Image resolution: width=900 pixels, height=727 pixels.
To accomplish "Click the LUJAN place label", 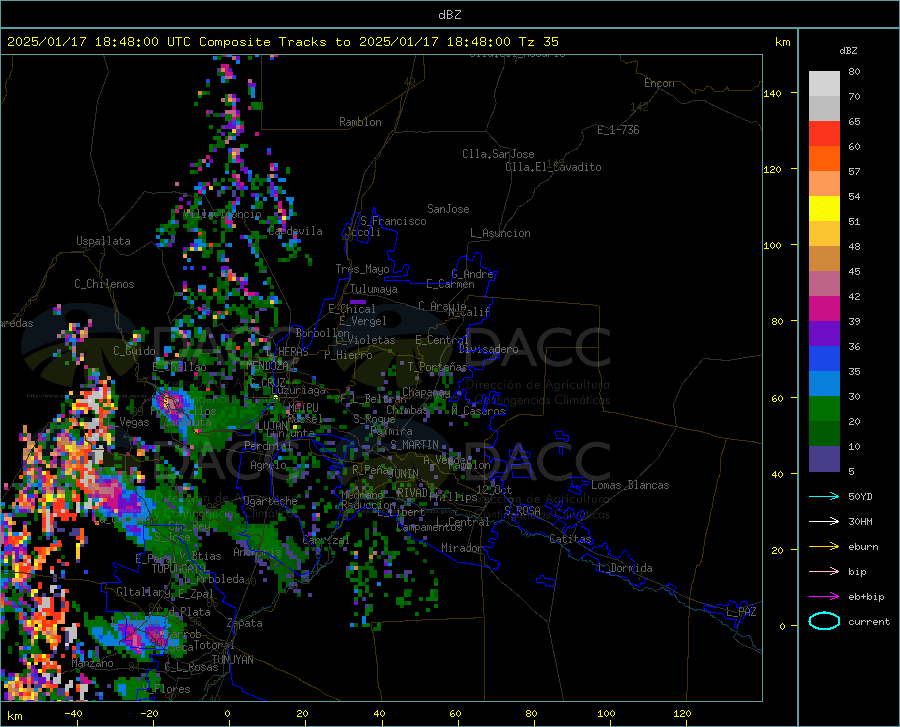I will click(271, 426).
